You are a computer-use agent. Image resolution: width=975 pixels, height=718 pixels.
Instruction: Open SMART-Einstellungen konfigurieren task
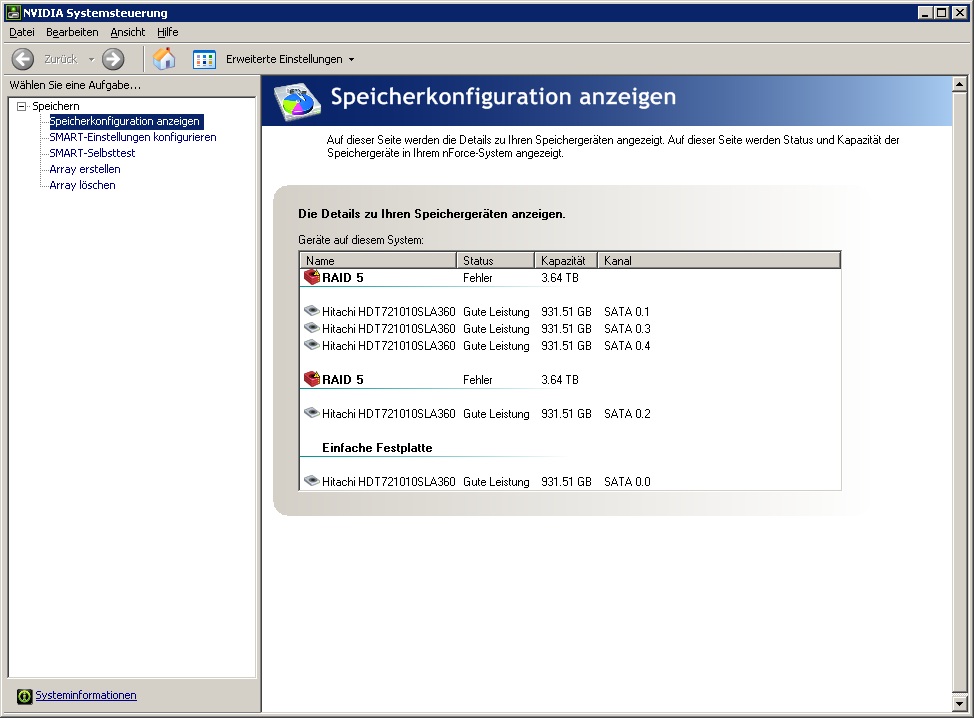point(133,137)
